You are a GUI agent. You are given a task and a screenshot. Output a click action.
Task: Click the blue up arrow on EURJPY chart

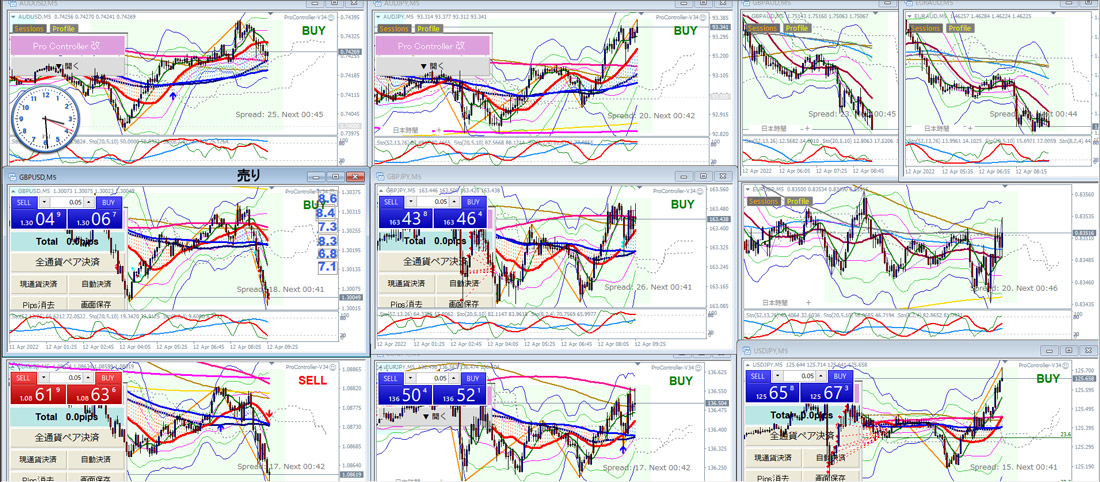(x=622, y=451)
